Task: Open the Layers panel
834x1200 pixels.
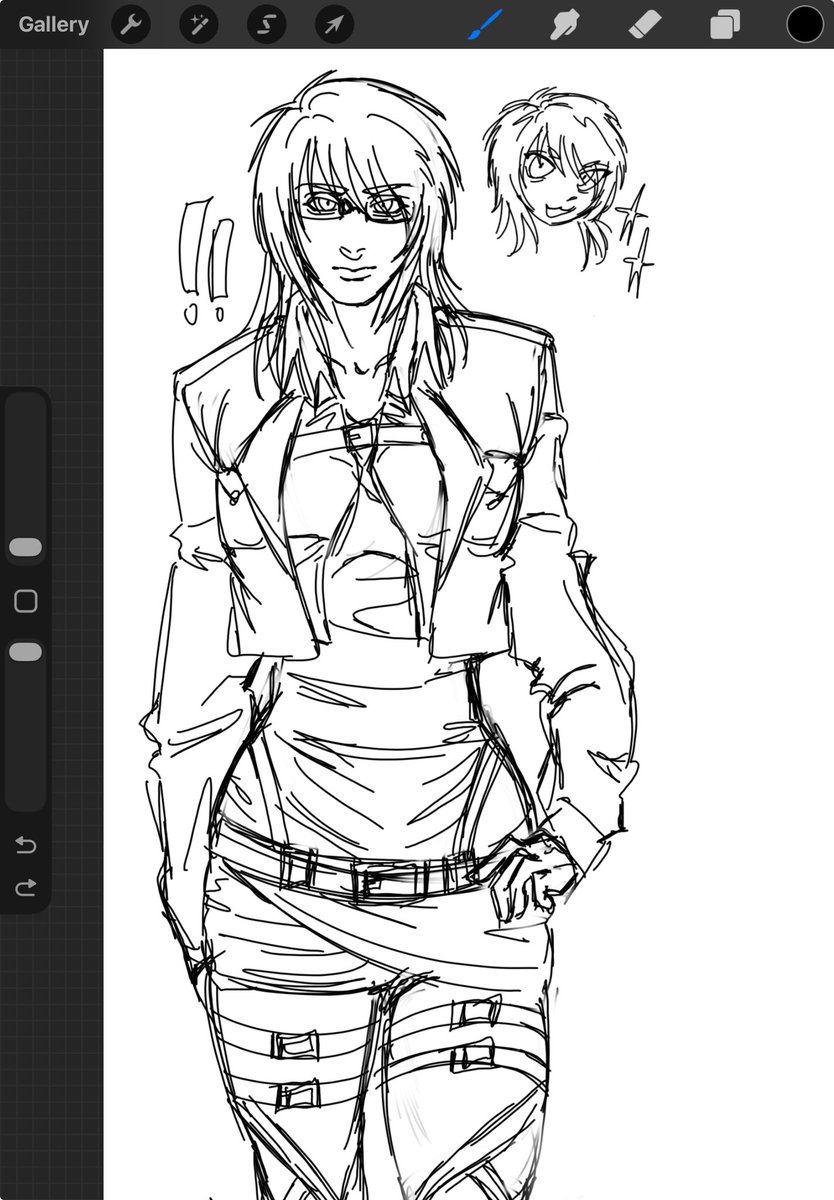Action: click(725, 24)
